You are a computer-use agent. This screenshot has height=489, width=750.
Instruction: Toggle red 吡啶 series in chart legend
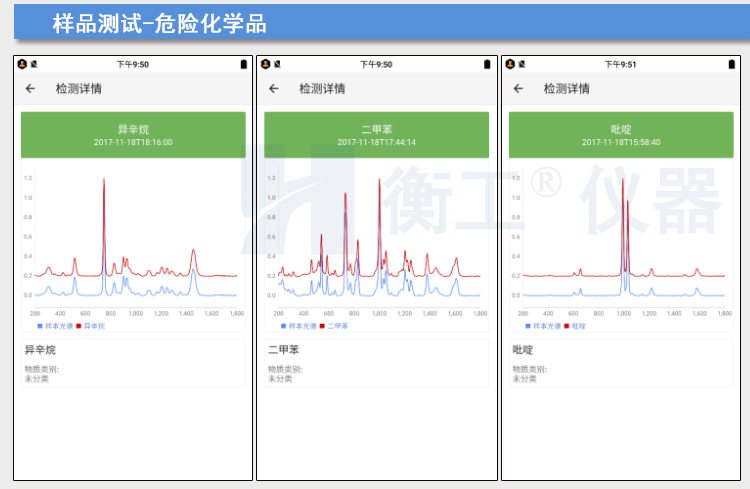576,326
